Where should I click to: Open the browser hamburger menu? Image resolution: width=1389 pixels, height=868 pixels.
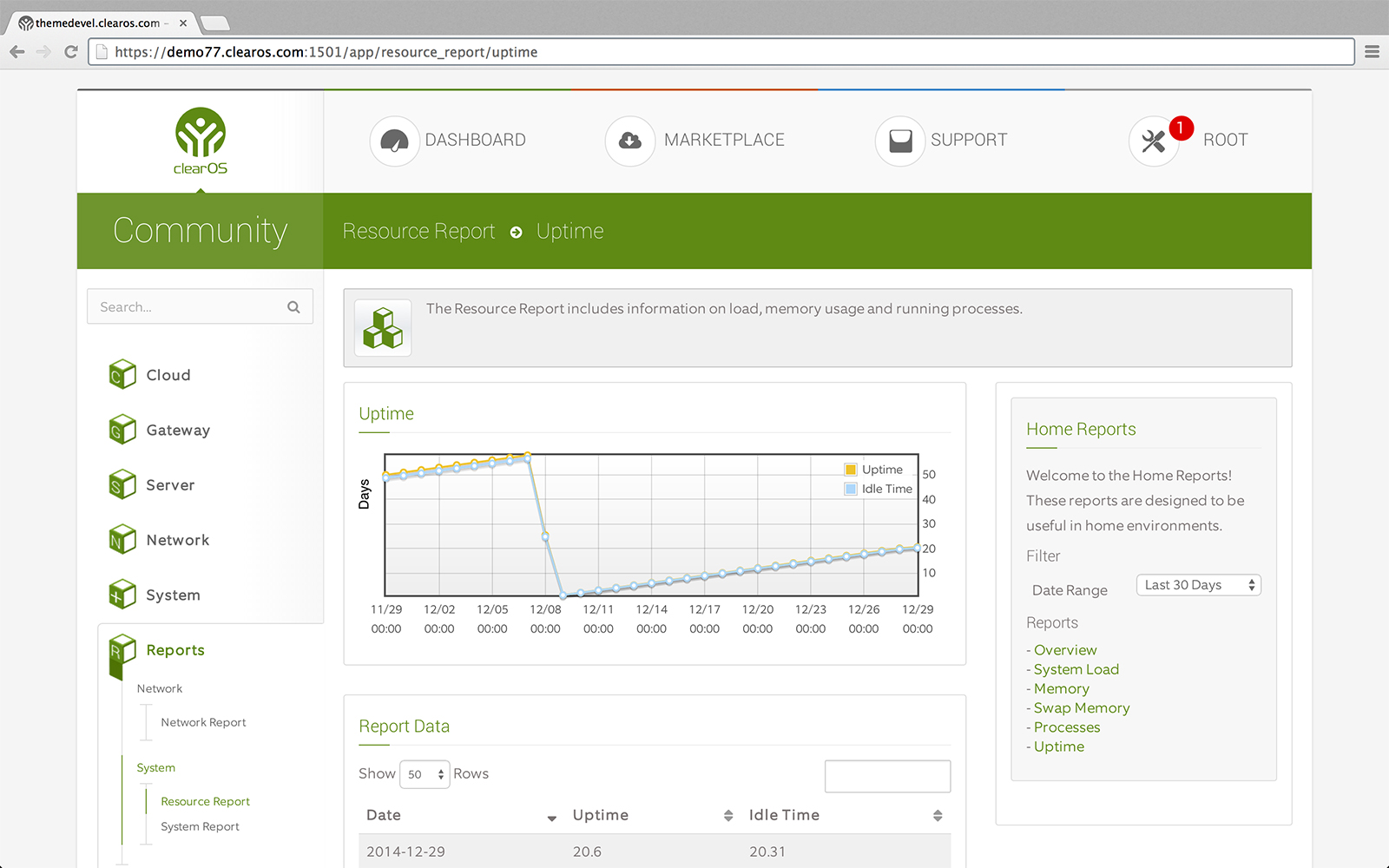(1372, 52)
